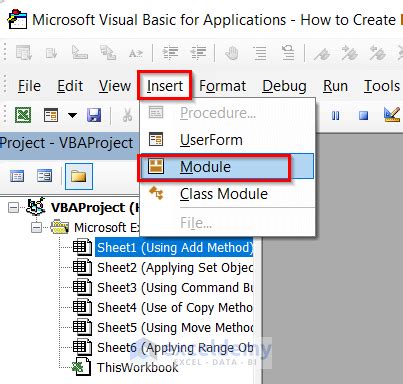Viewport: 403px width, 384px height.
Task: Click the VBA application icon in title bar
Action: pyautogui.click(x=17, y=20)
